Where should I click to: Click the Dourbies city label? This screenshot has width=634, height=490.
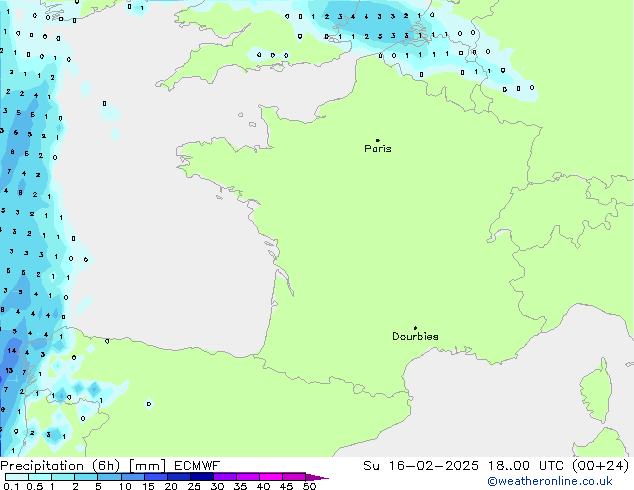coord(415,336)
